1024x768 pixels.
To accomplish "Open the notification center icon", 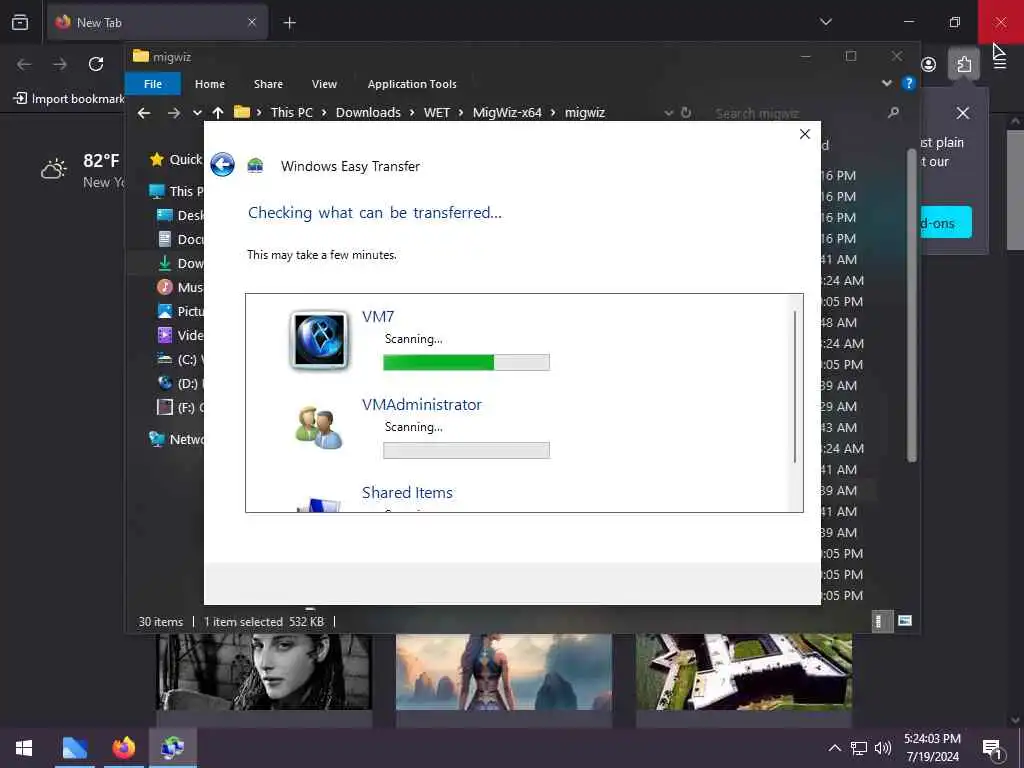I will [992, 748].
